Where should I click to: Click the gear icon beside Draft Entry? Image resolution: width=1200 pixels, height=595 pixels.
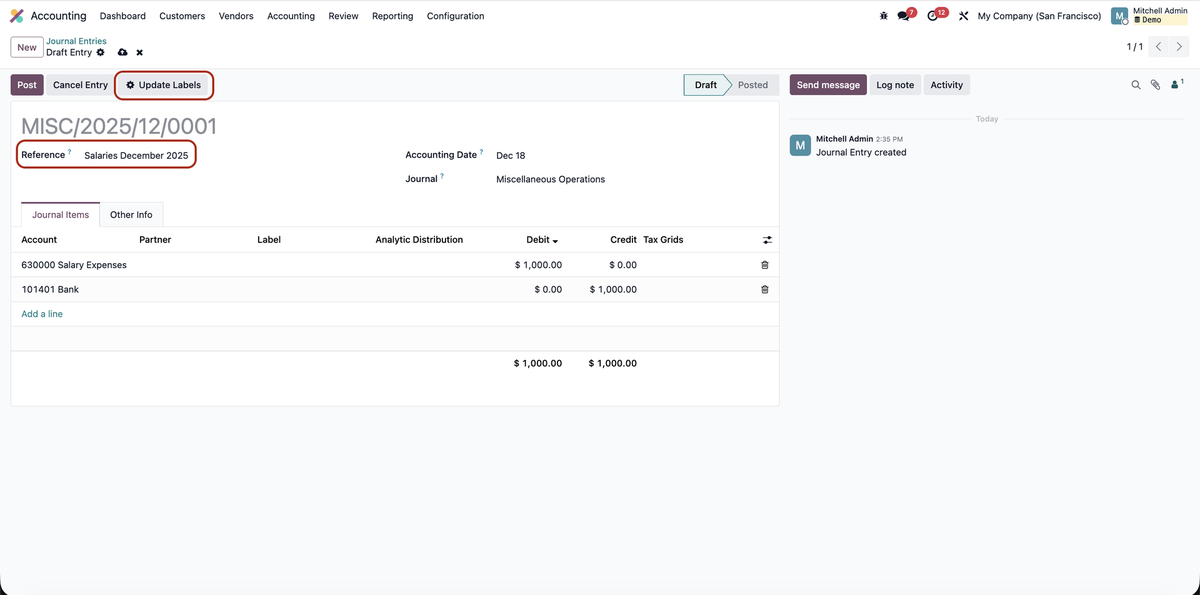point(100,52)
